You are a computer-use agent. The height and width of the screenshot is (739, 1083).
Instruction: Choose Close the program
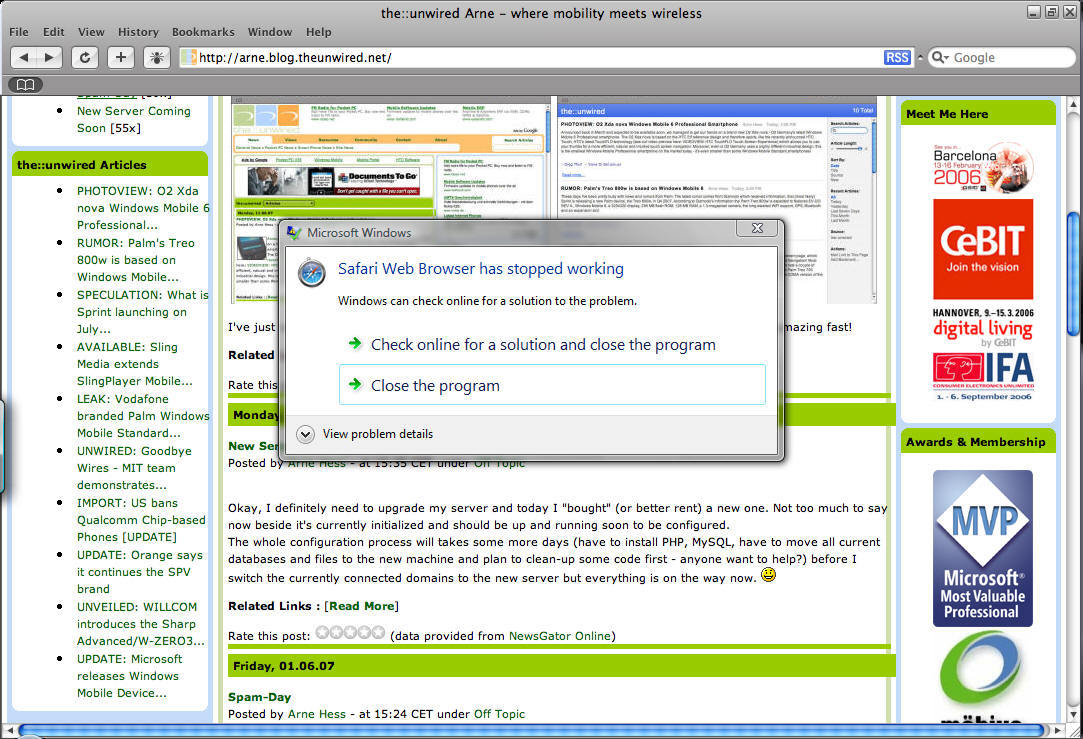coord(435,385)
